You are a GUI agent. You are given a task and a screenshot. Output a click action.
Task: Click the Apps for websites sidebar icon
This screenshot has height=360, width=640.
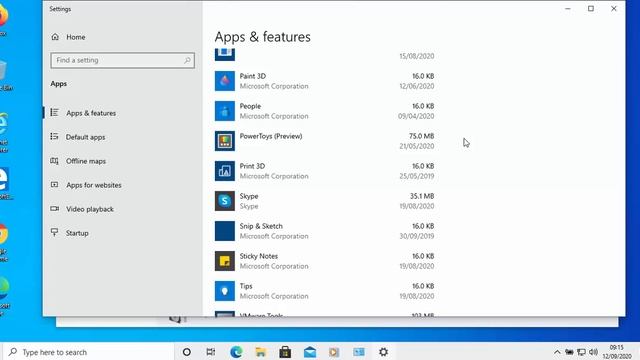[54, 184]
